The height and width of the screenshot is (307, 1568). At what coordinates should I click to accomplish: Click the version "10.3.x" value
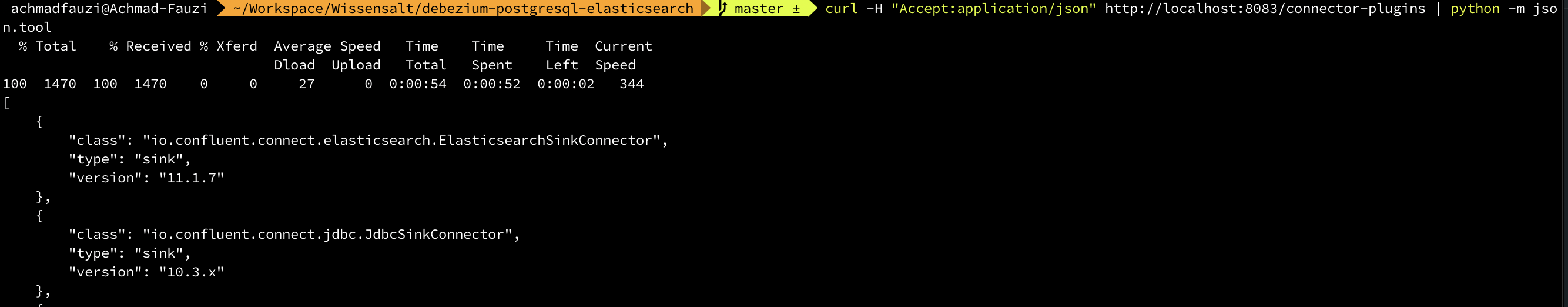coord(192,272)
